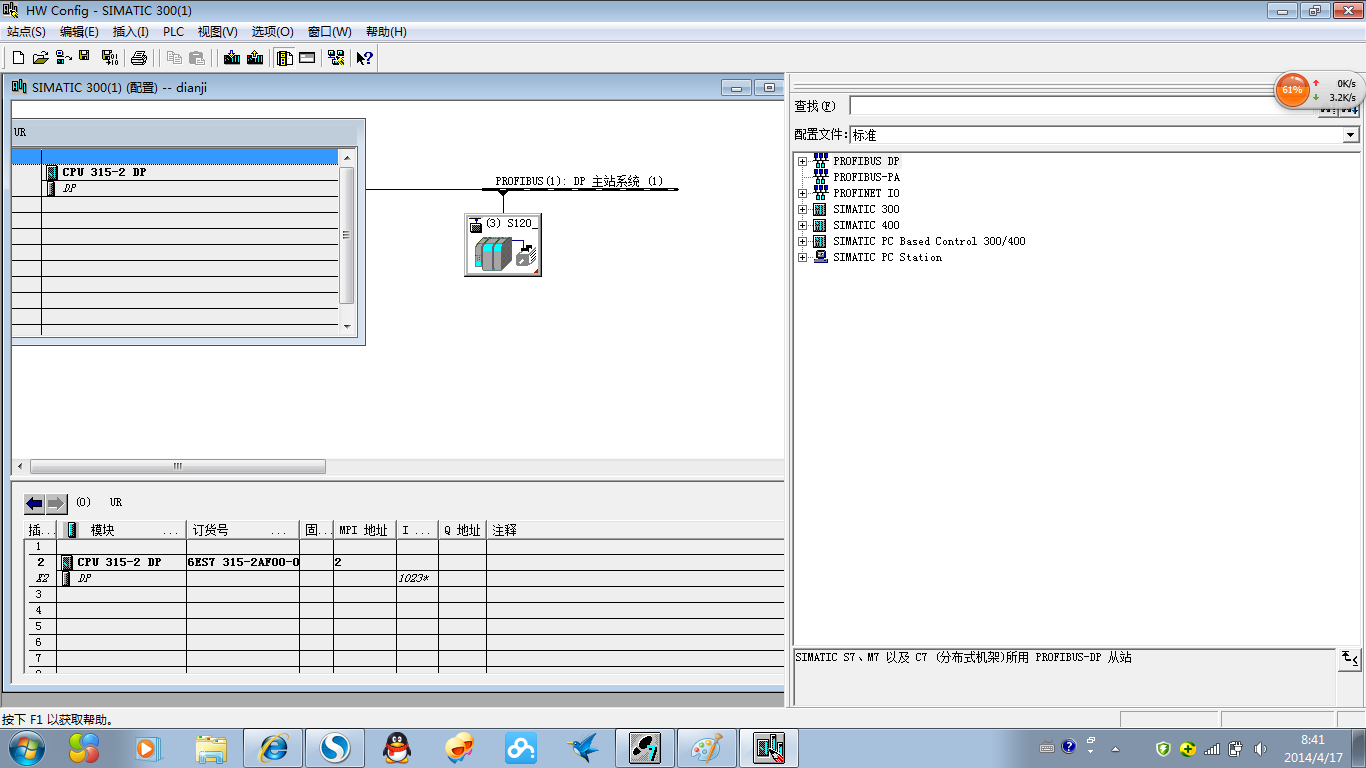
Task: Expand the PROFINET IO catalog node
Action: [802, 193]
